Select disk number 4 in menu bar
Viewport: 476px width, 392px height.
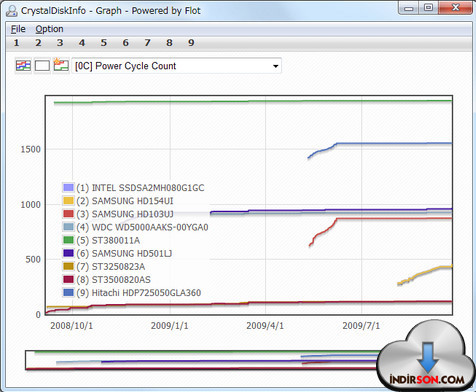pyautogui.click(x=82, y=43)
